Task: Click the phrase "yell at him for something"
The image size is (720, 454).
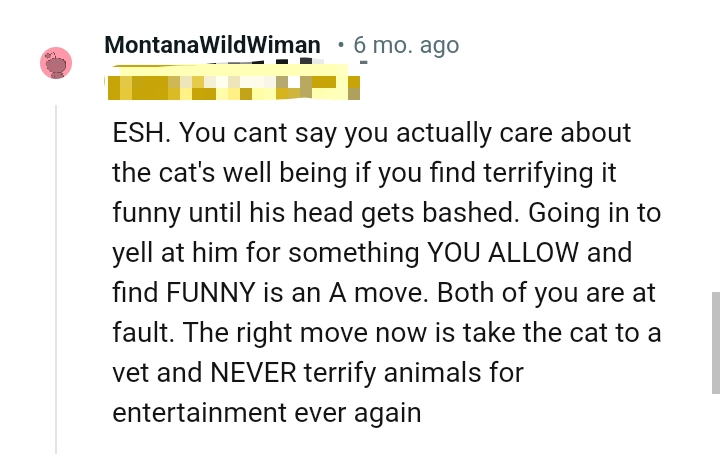Action: click(264, 253)
